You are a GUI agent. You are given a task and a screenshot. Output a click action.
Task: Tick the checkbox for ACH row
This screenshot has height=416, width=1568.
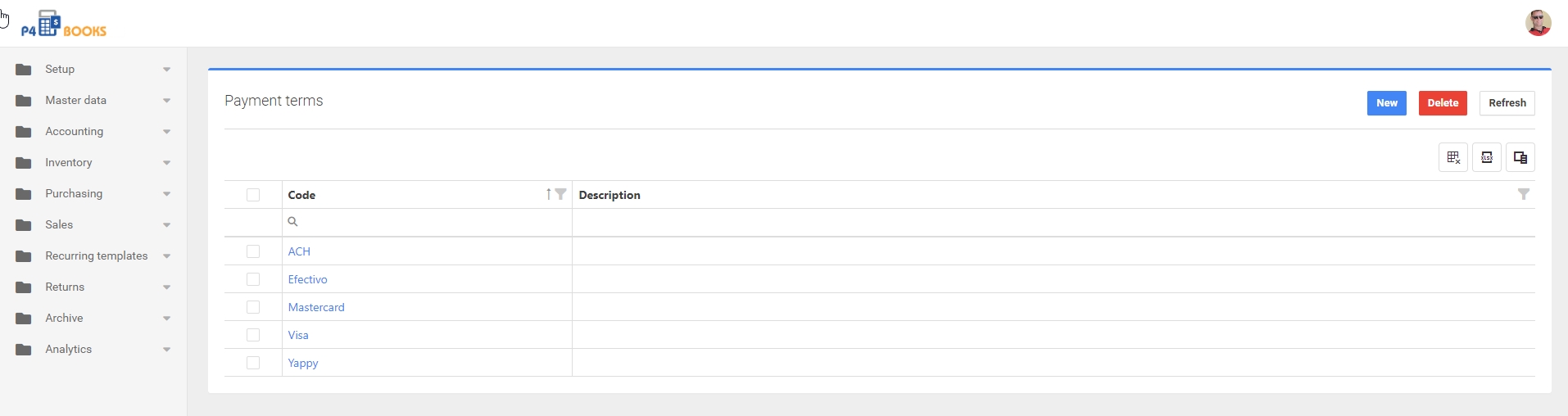(253, 251)
